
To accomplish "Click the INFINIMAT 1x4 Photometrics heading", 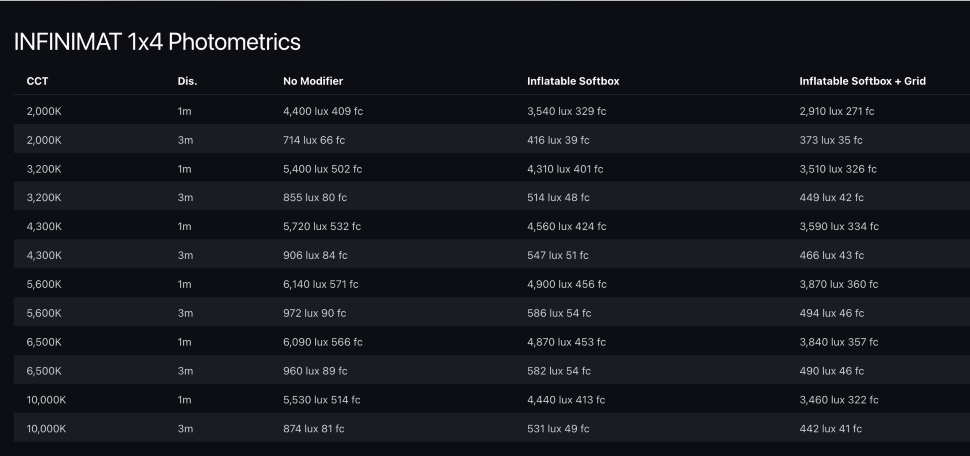I will (157, 42).
